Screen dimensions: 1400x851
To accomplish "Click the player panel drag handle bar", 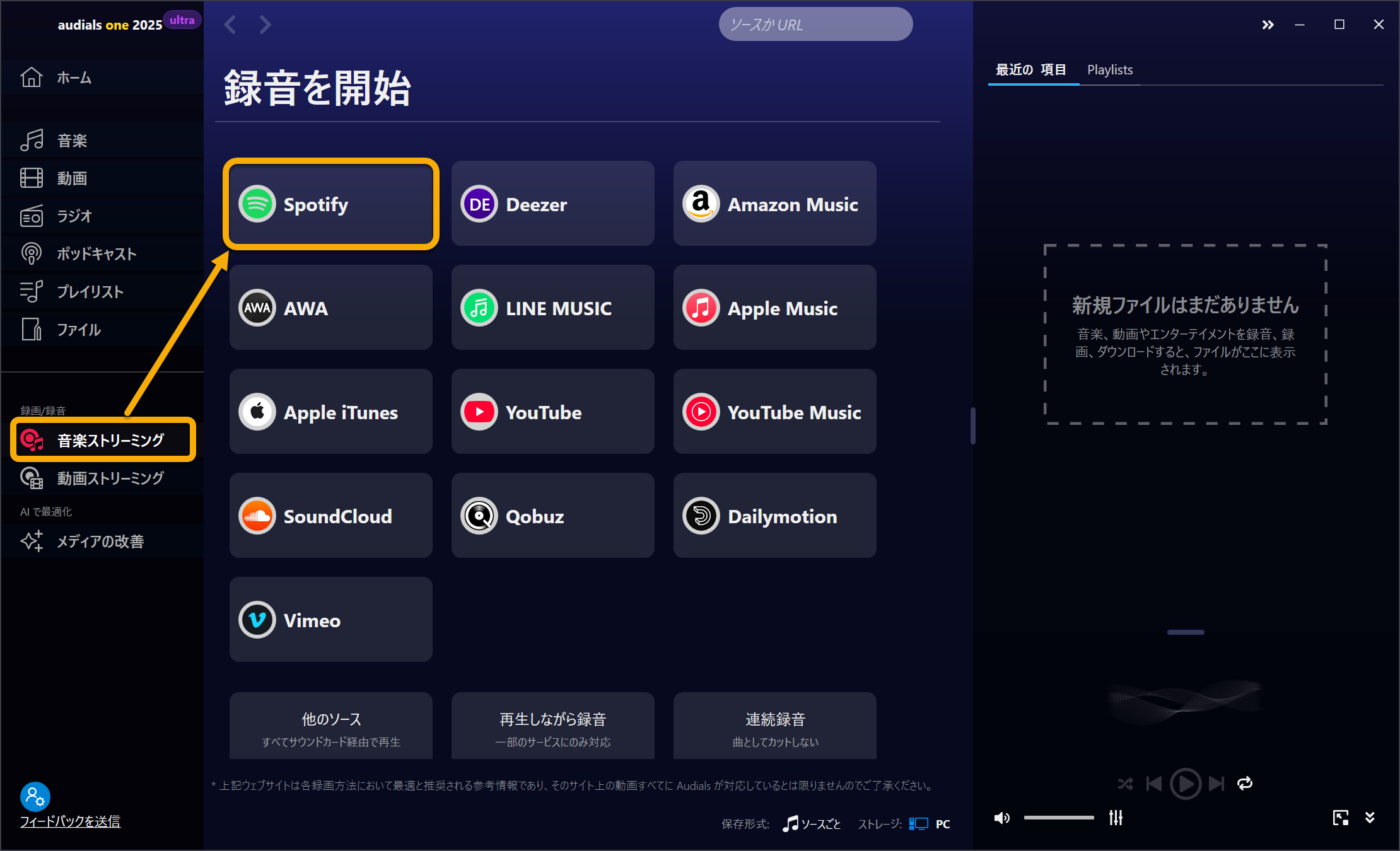I will pos(1186,632).
